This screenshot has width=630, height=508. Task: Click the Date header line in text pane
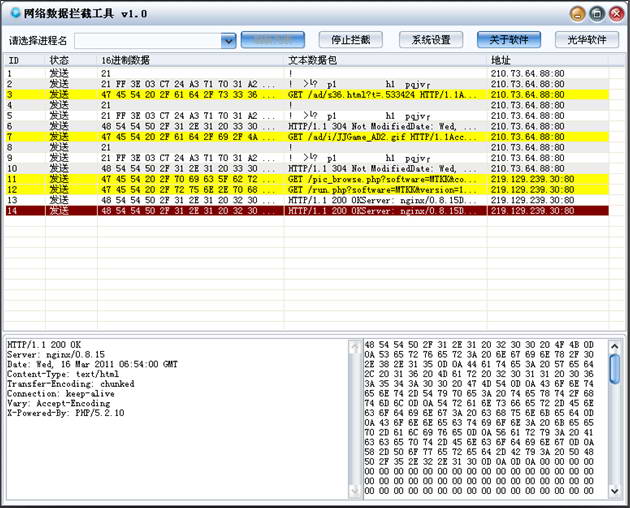(92, 364)
